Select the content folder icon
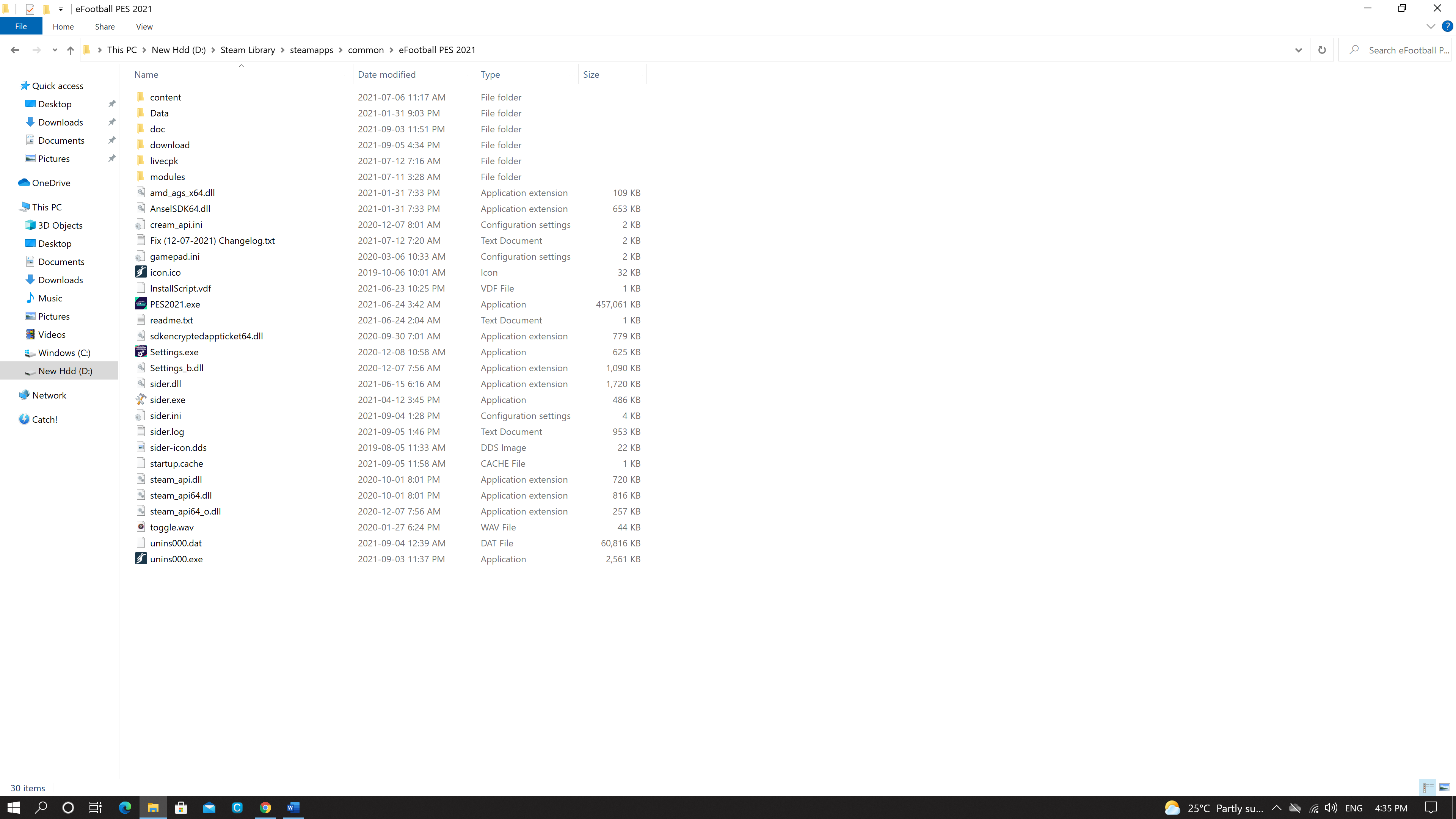Viewport: 1456px width, 819px height. (140, 97)
